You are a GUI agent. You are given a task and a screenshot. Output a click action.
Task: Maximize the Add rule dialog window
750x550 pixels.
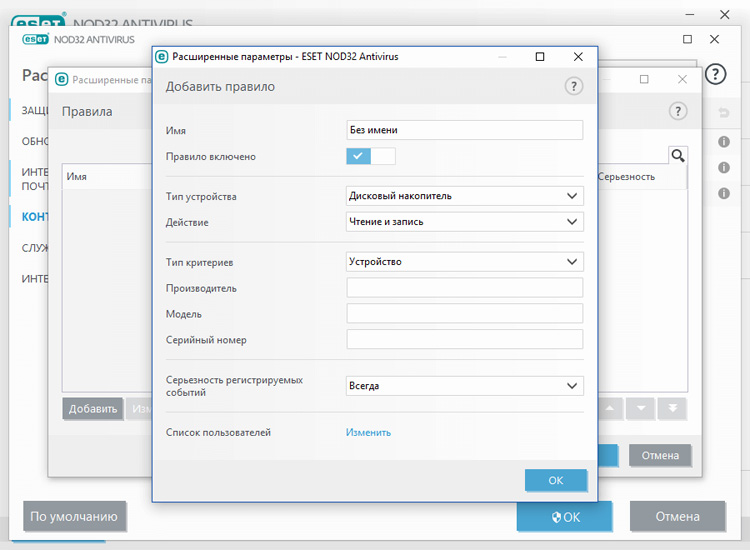(540, 56)
